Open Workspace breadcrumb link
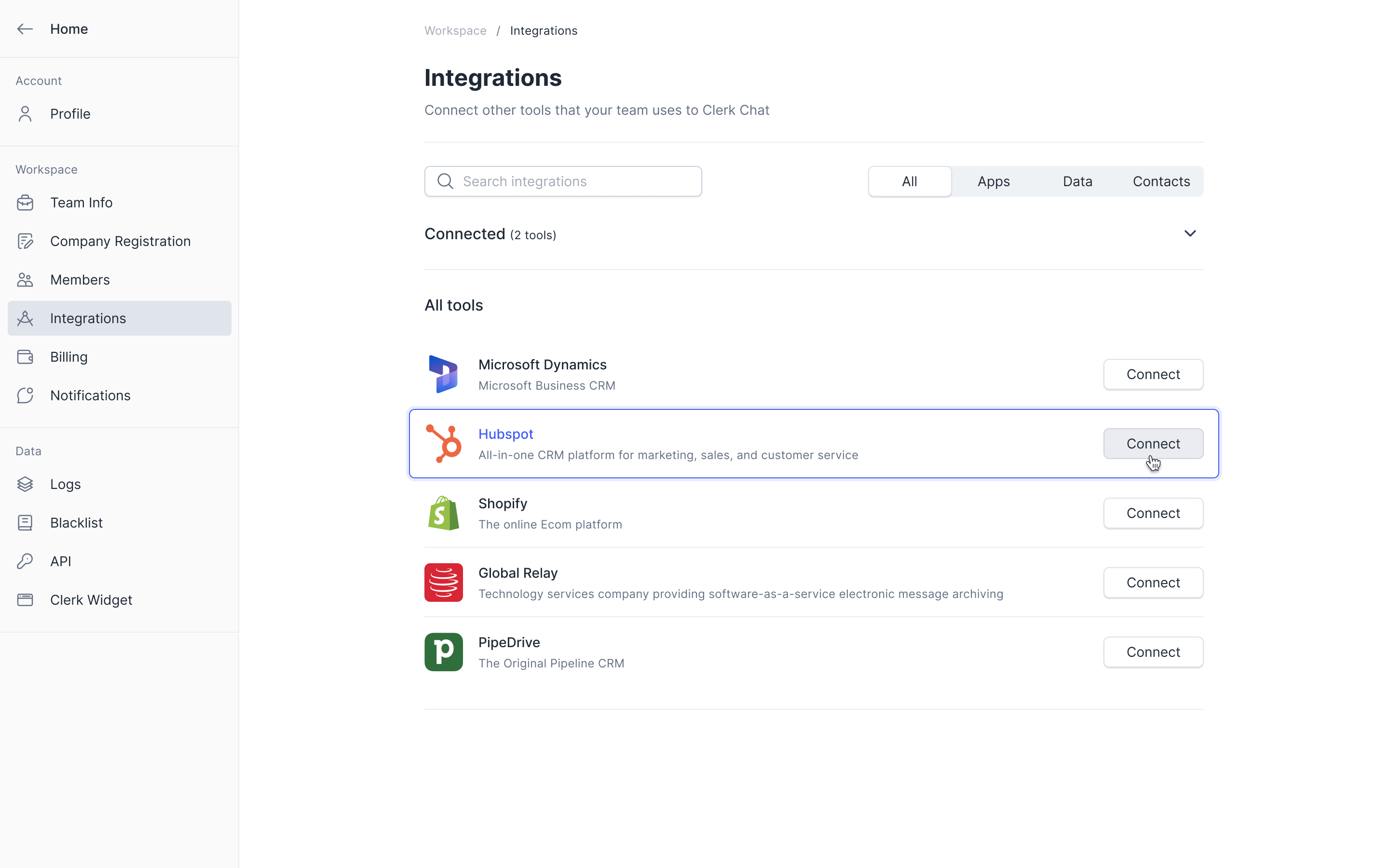 pyautogui.click(x=455, y=30)
